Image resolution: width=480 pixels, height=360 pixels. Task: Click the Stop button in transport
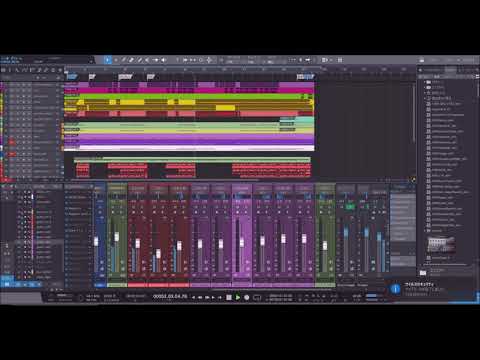[229, 297]
